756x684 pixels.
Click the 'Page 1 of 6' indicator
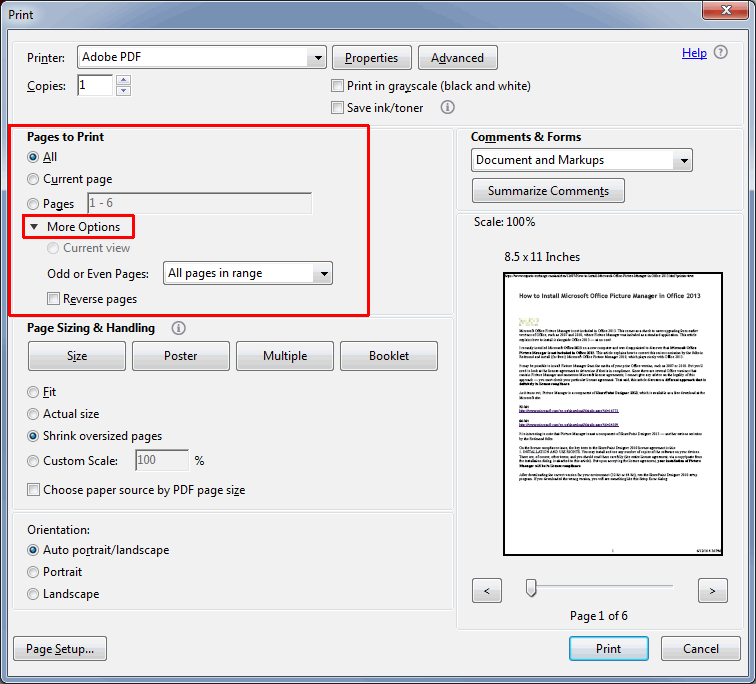click(598, 616)
